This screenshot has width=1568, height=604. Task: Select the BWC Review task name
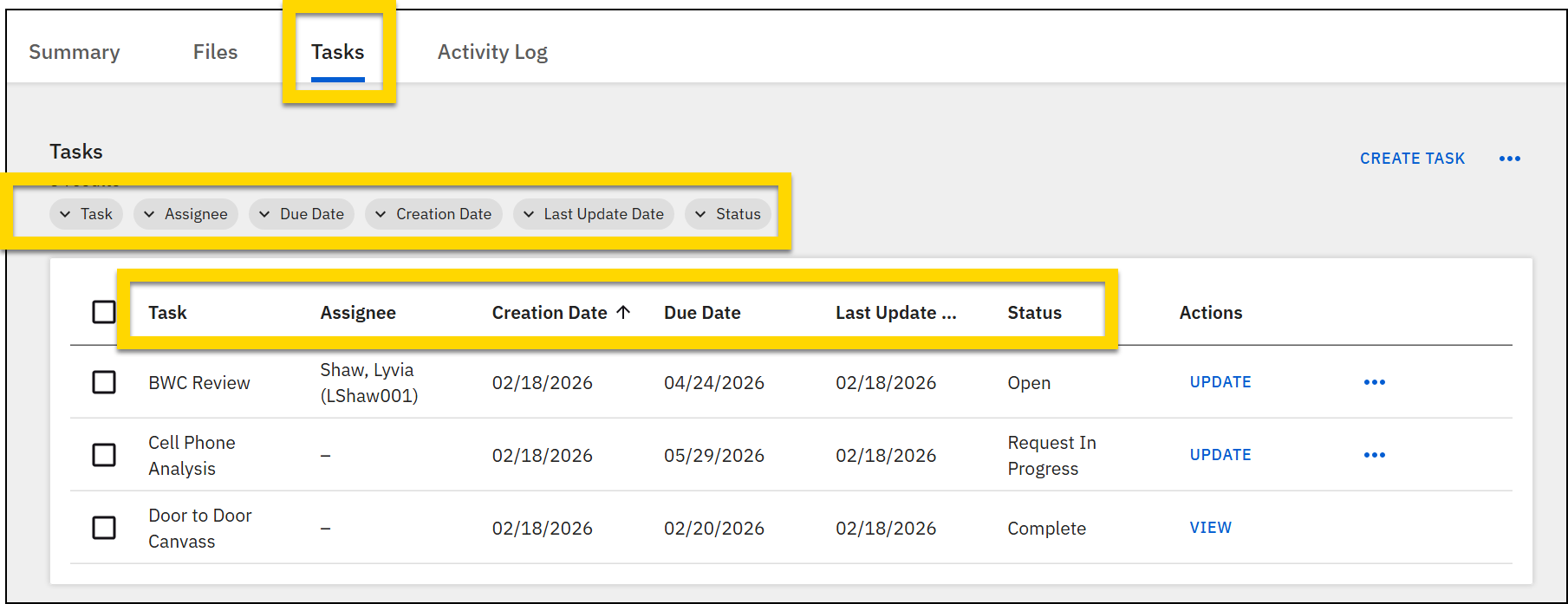[199, 383]
